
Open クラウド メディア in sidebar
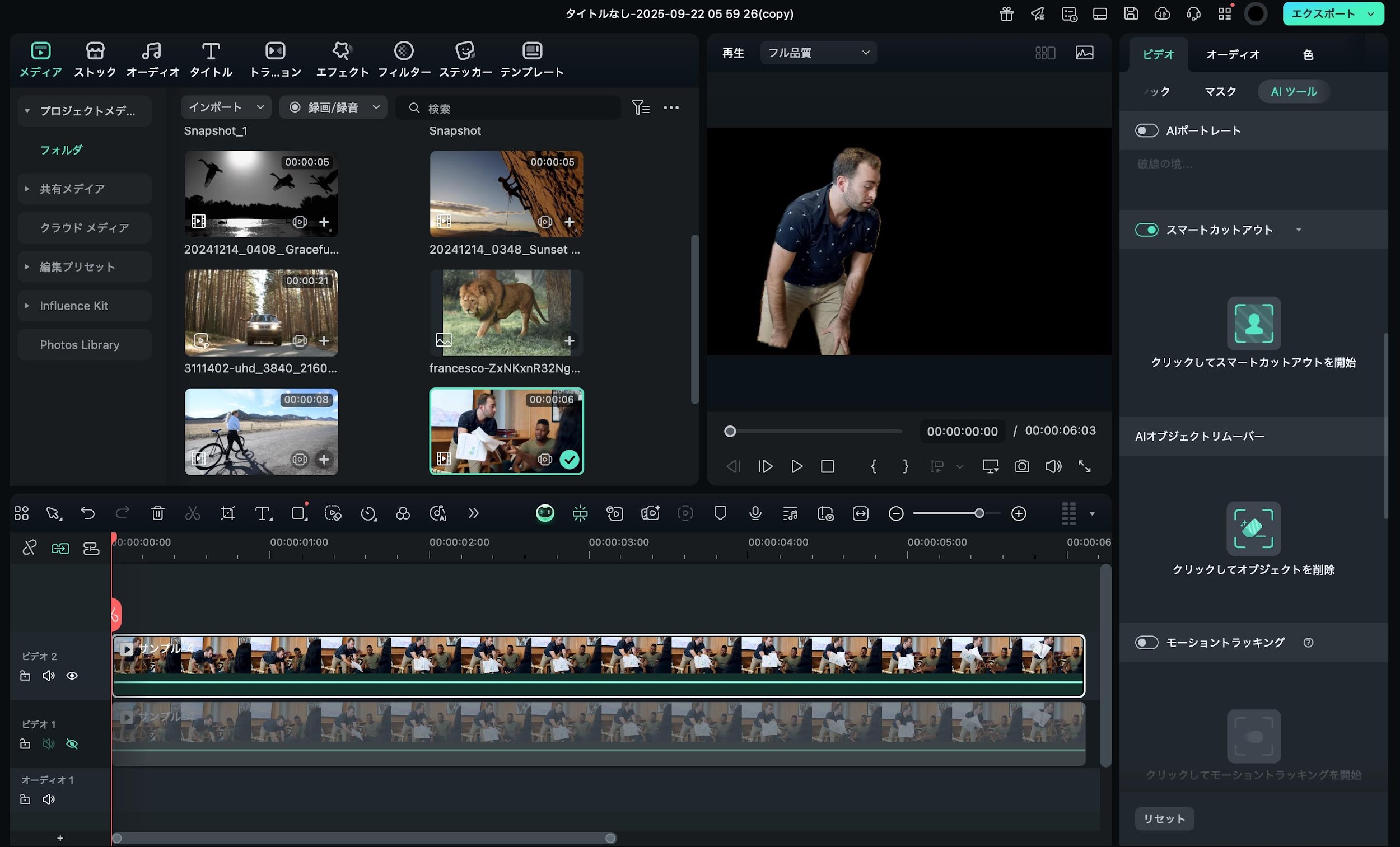point(85,228)
